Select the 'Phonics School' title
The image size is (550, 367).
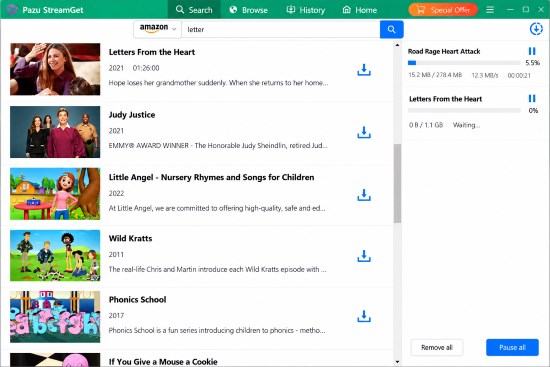(138, 300)
